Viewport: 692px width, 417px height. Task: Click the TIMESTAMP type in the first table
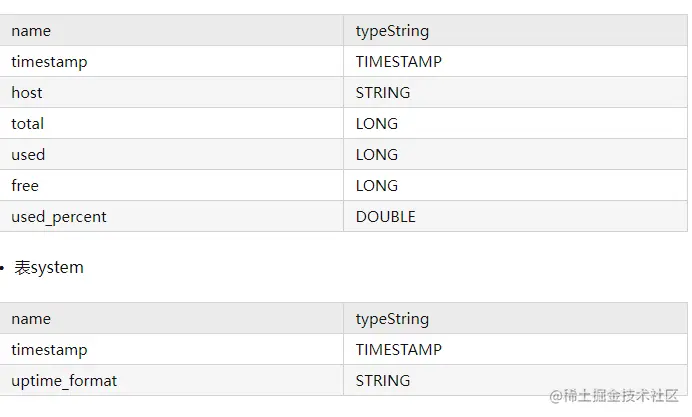[x=398, y=62]
